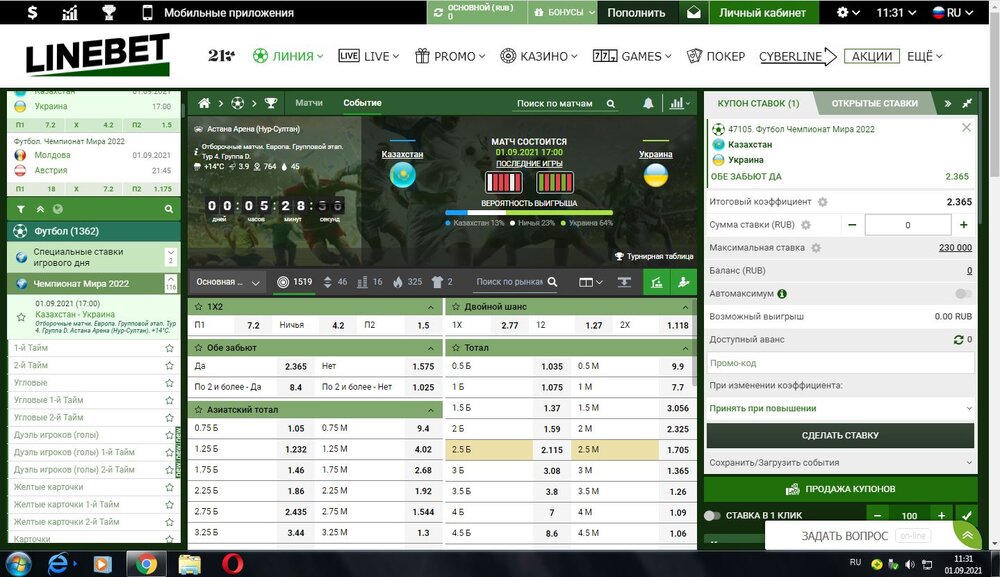Click the Пополнить deposit button

636,12
